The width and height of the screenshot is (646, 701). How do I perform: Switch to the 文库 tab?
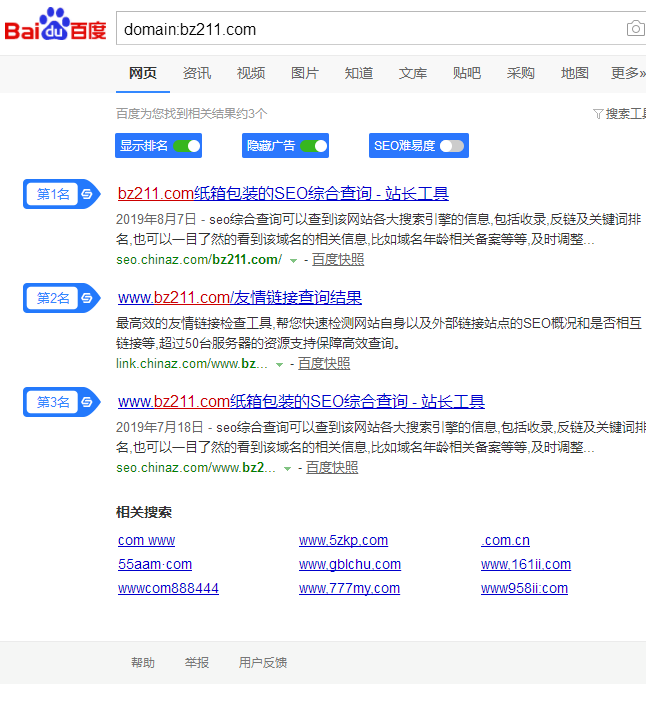(413, 73)
